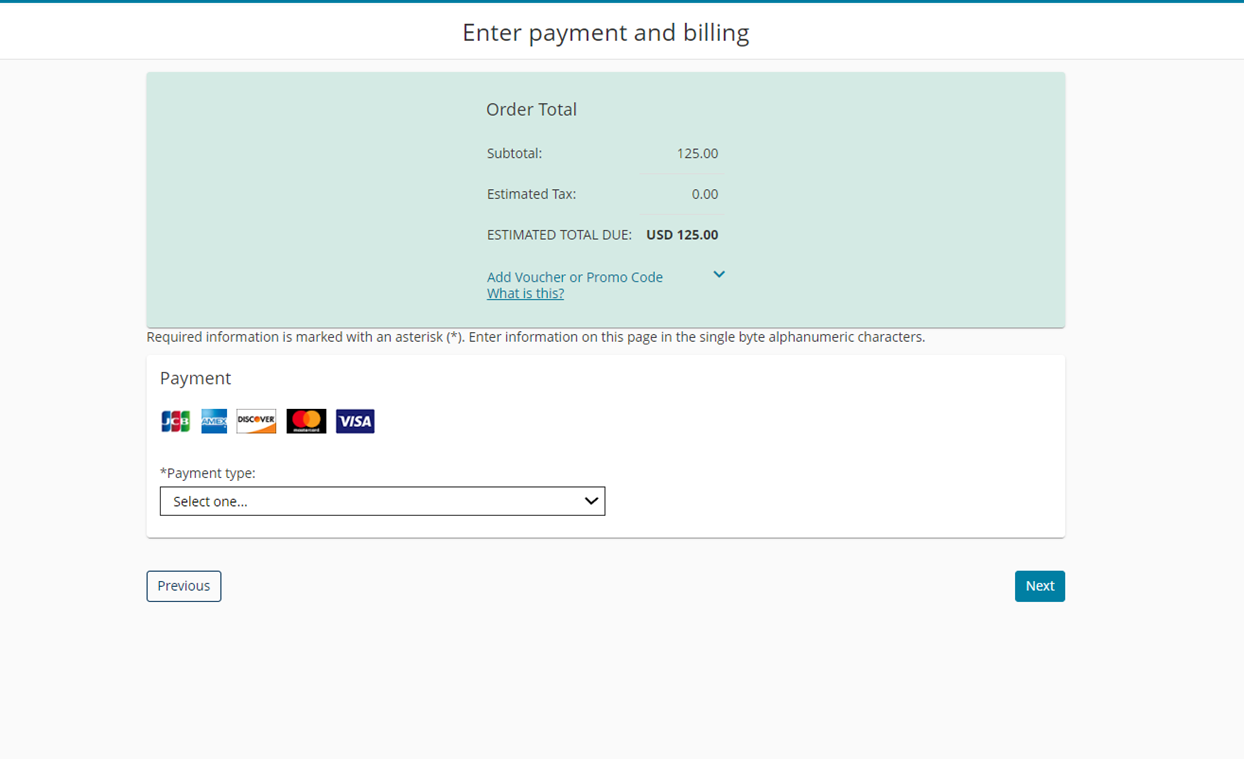Image resolution: width=1244 pixels, height=759 pixels.
Task: Click the American Express card logo
Action: [214, 421]
